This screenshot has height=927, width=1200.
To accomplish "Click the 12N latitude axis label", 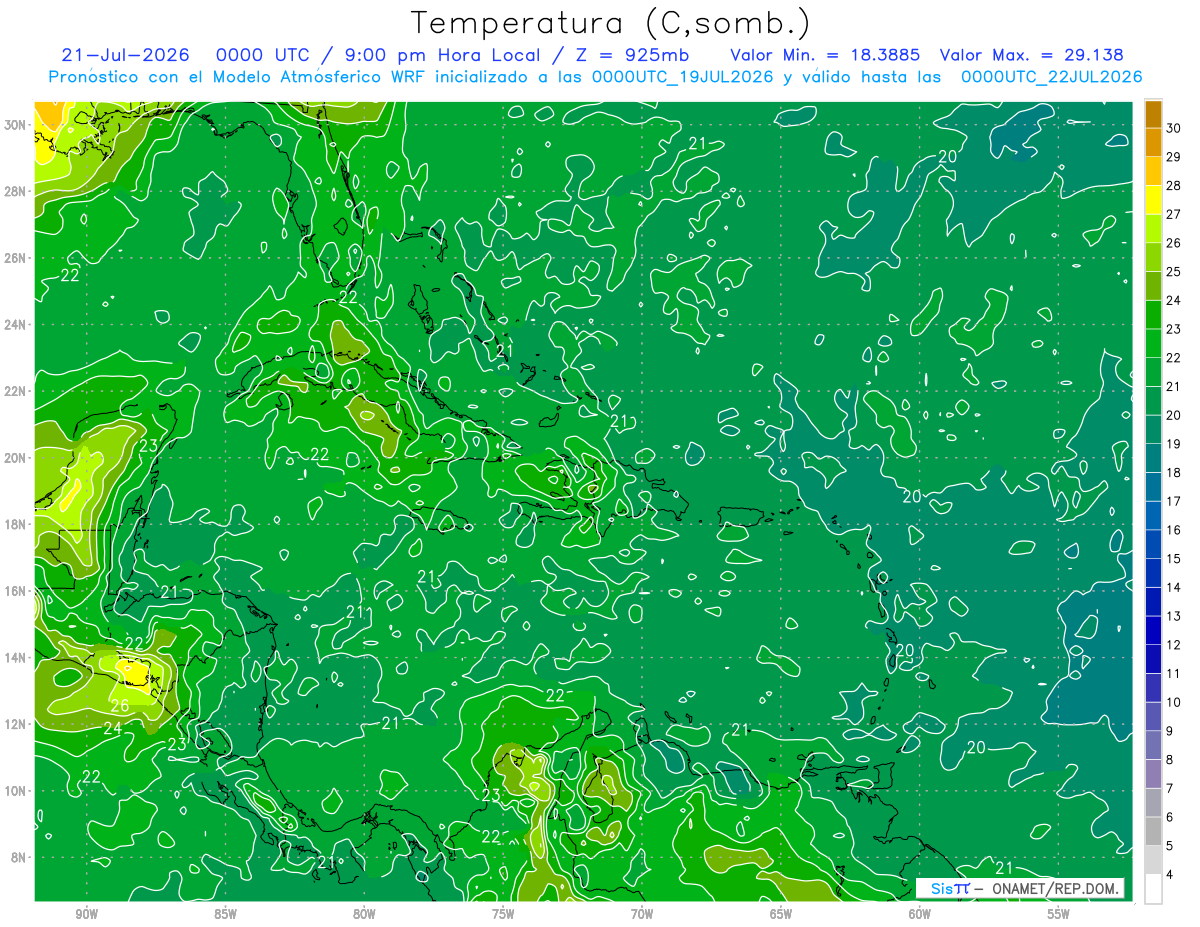I will (15, 724).
